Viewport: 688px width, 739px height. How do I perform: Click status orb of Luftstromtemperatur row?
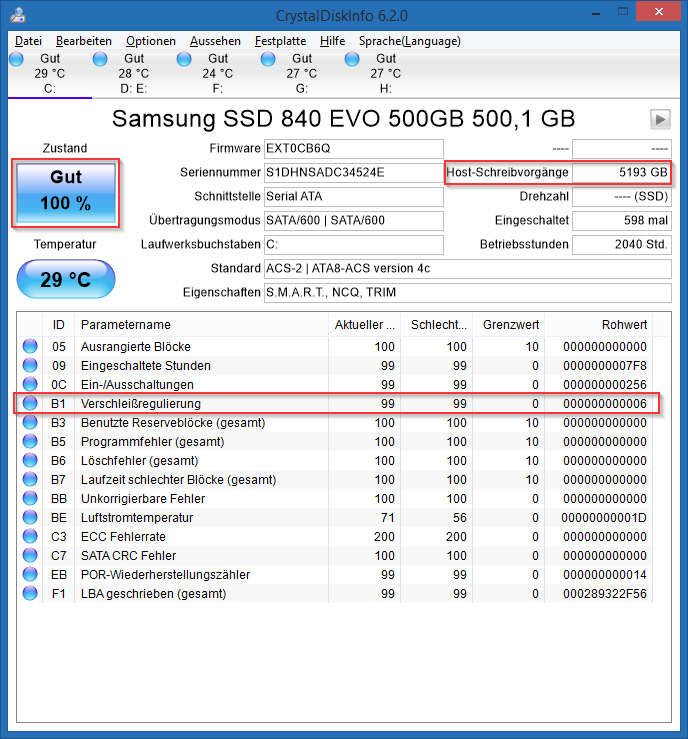(30, 517)
